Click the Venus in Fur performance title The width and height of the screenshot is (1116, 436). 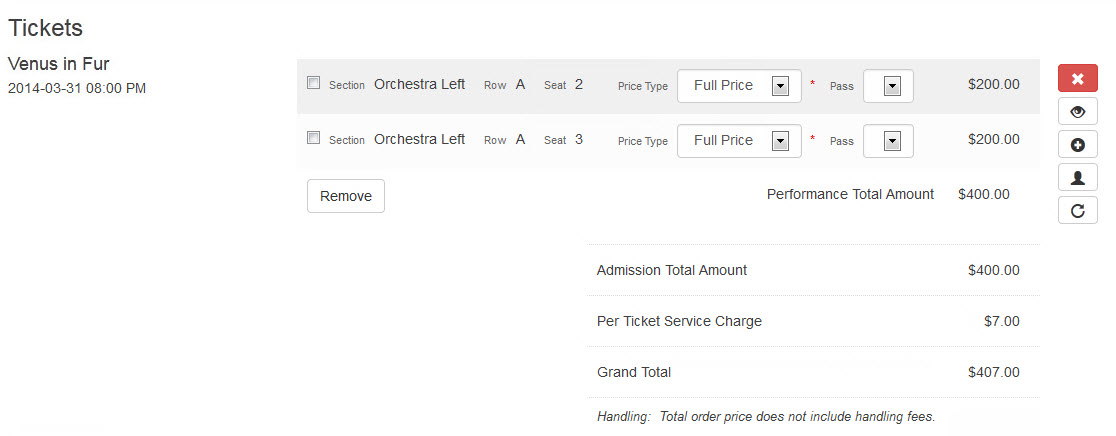pos(58,64)
